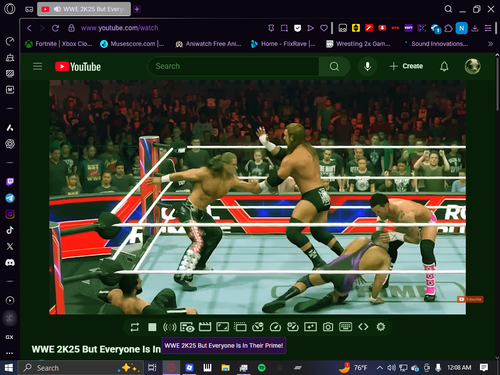Image resolution: width=500 pixels, height=375 pixels.
Task: Click the Create button
Action: click(x=406, y=66)
